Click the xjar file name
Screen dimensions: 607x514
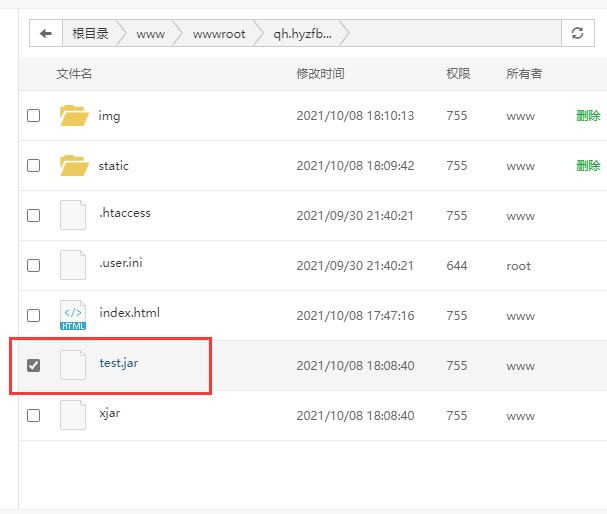tap(110, 413)
